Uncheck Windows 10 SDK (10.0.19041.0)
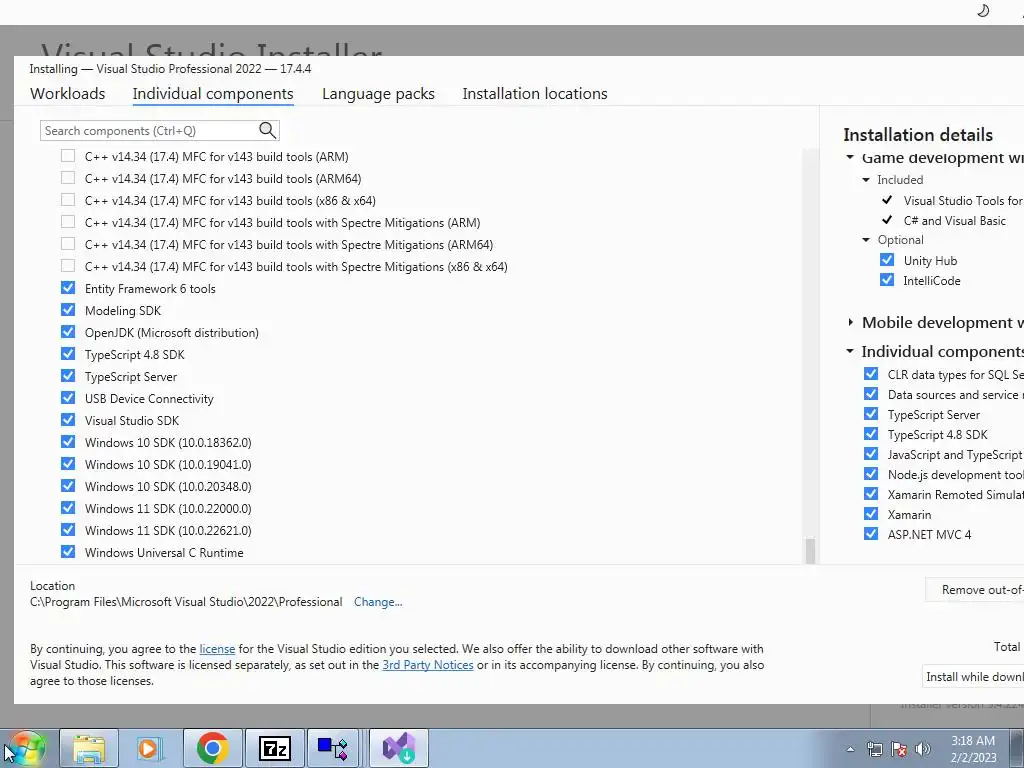 68,464
